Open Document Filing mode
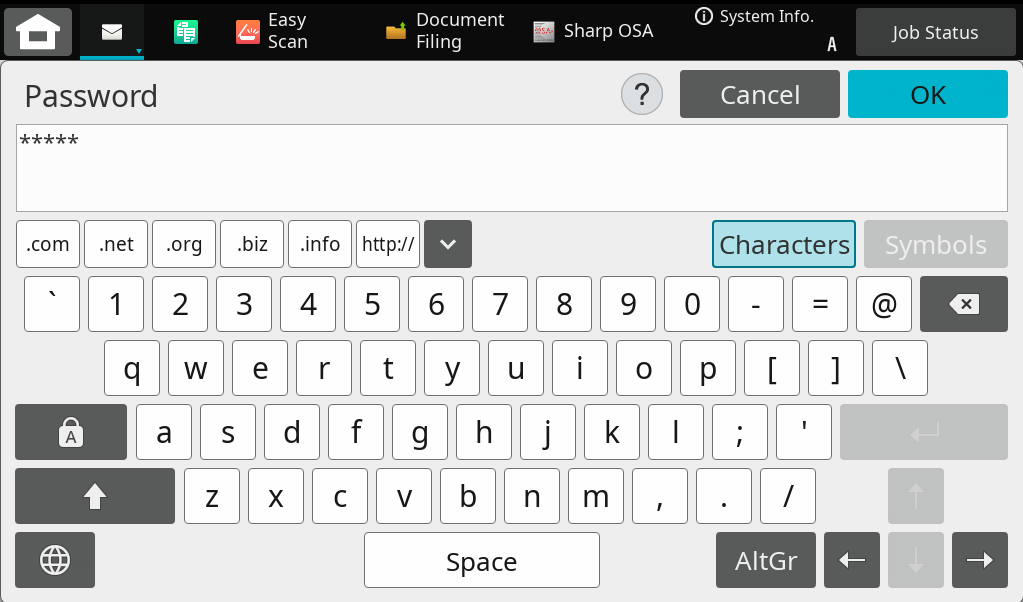The image size is (1023, 602). (446, 32)
